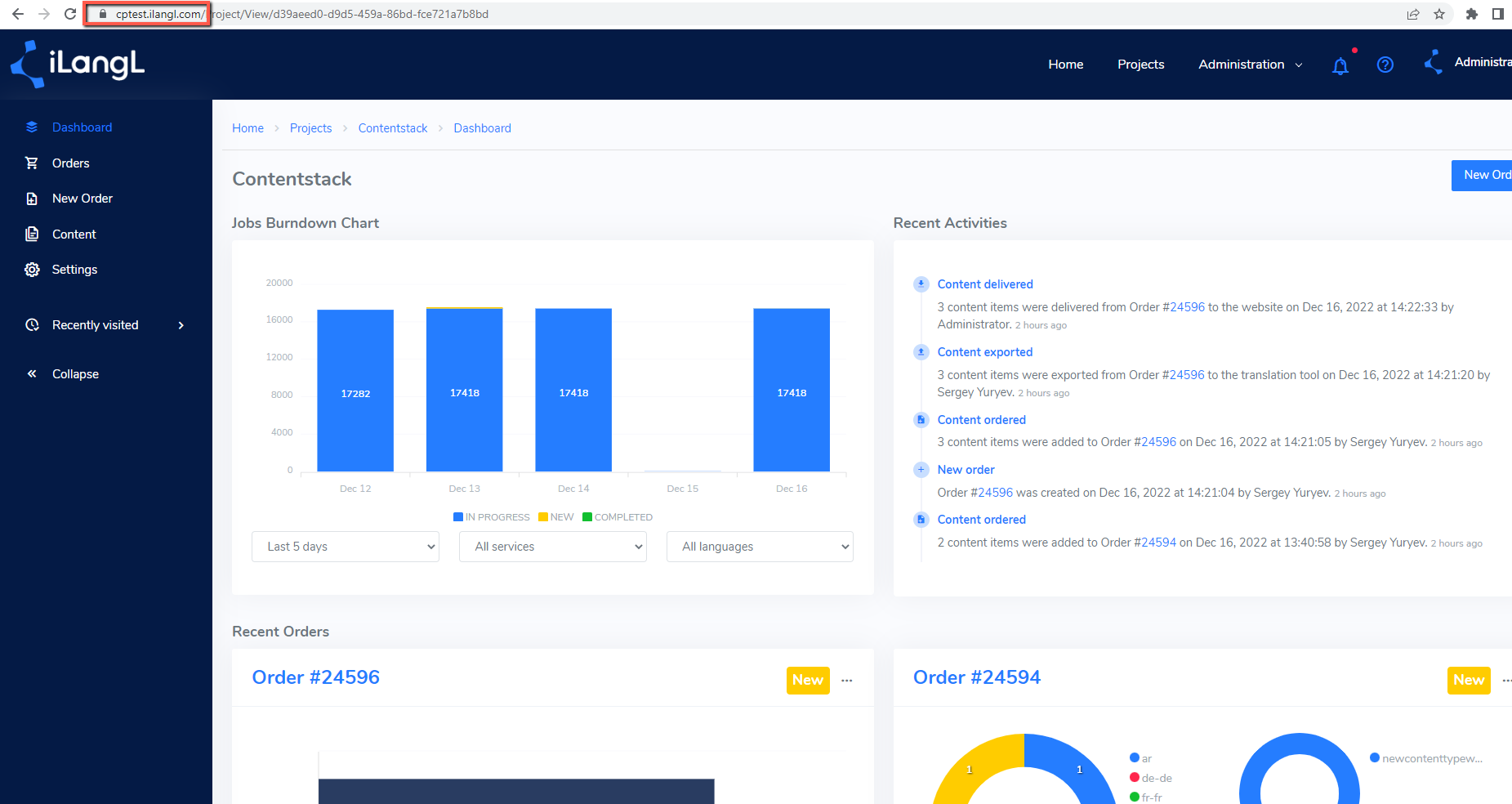Click the user avatar icon in header
This screenshot has height=804, width=1512.
click(x=1434, y=62)
